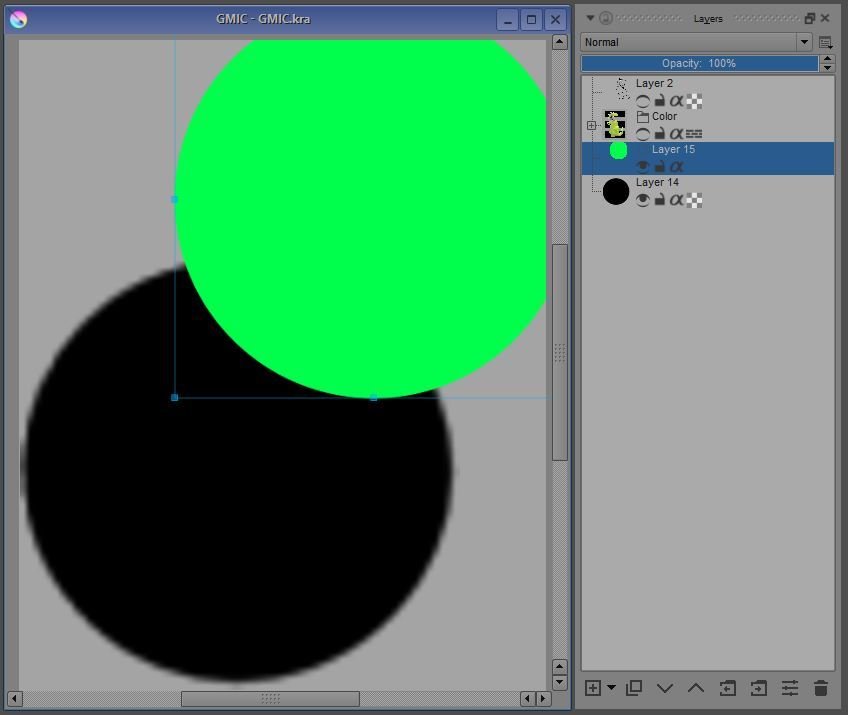Click the Layer 2 sketch thumbnail
The width and height of the screenshot is (848, 715).
[622, 89]
